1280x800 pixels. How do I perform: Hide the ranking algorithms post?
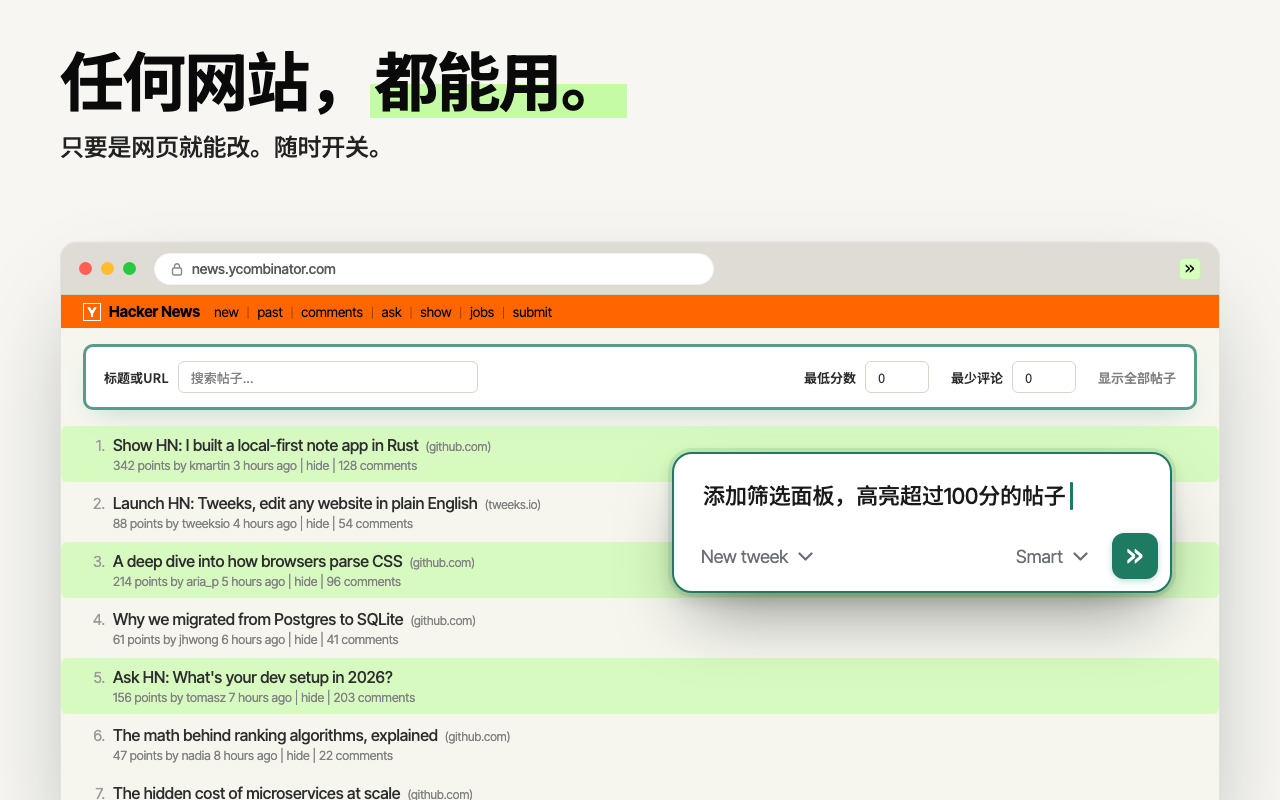pos(298,756)
